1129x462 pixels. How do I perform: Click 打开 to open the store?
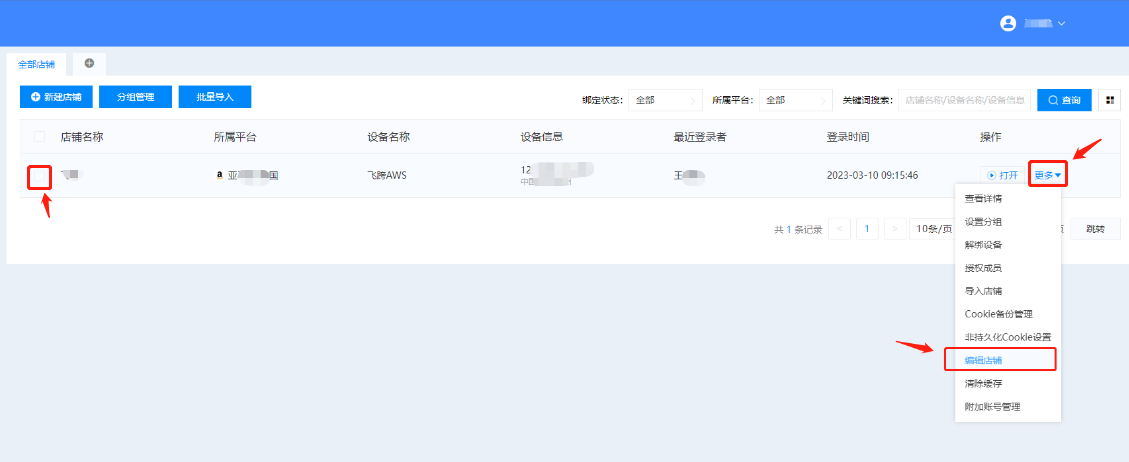1003,175
